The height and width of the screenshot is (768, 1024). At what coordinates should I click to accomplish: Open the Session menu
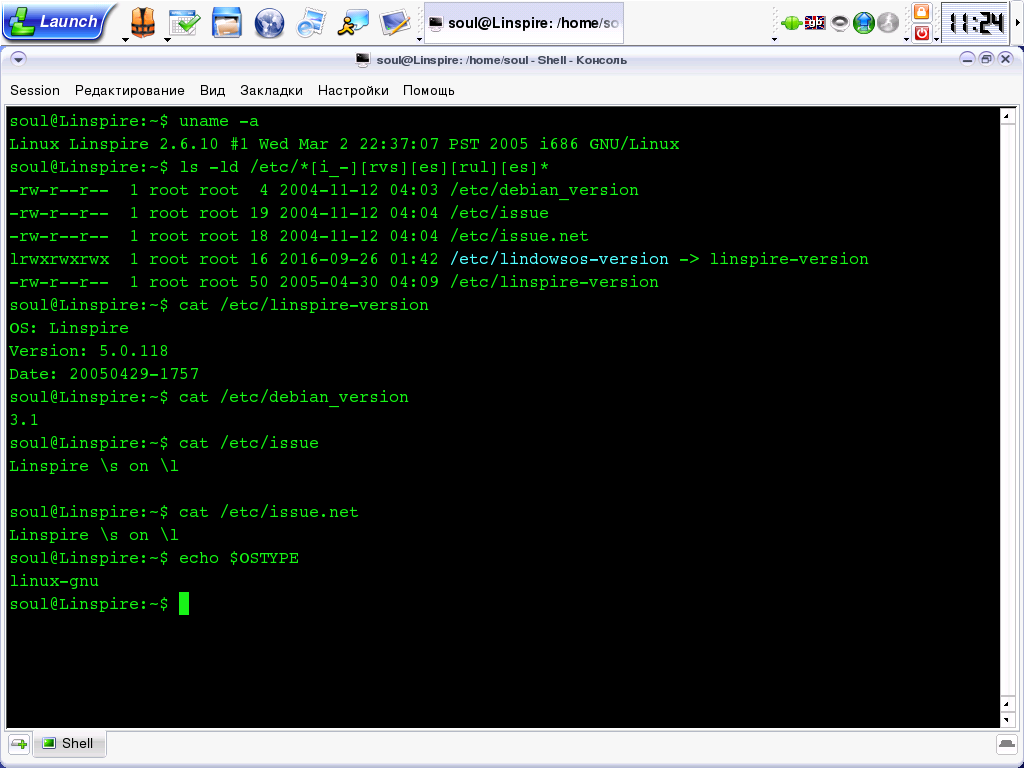[35, 91]
